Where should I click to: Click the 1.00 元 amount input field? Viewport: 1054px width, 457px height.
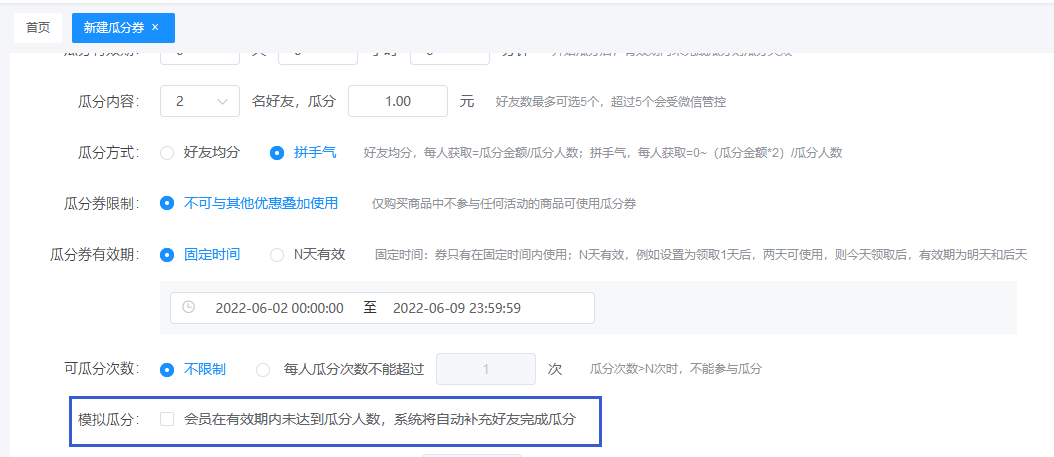click(x=397, y=101)
